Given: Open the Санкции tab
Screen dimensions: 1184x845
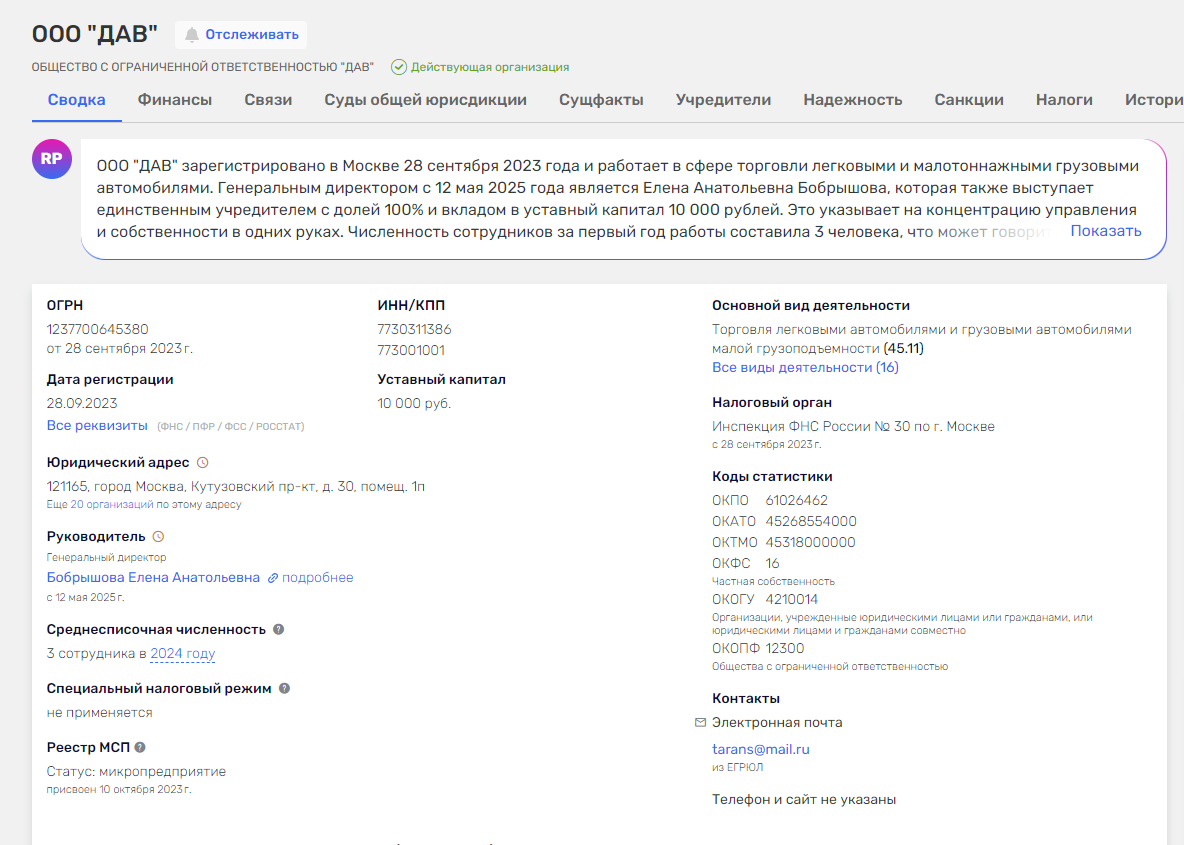Looking at the screenshot, I should 969,100.
